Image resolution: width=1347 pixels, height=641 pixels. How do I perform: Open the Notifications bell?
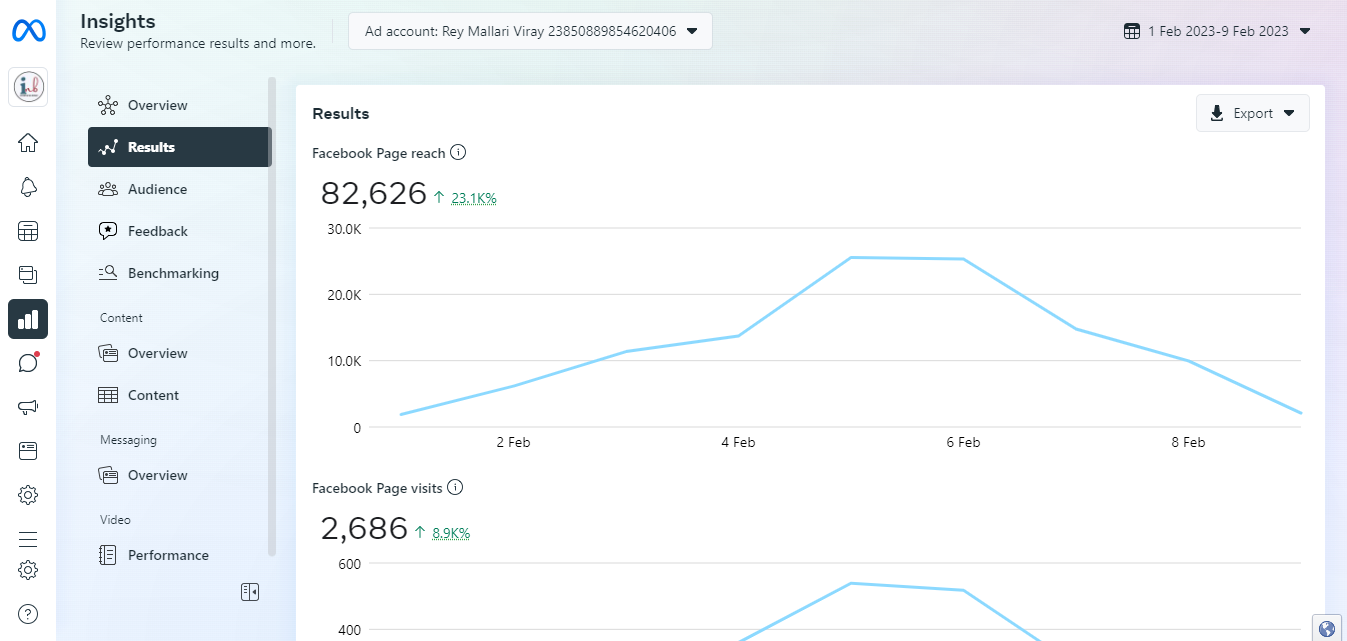[28, 187]
